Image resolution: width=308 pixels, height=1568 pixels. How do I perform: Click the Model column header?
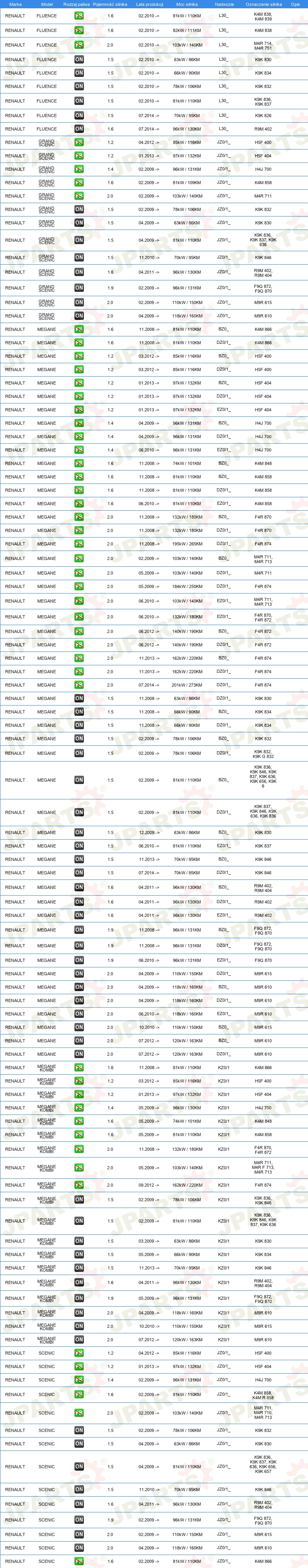(47, 4)
